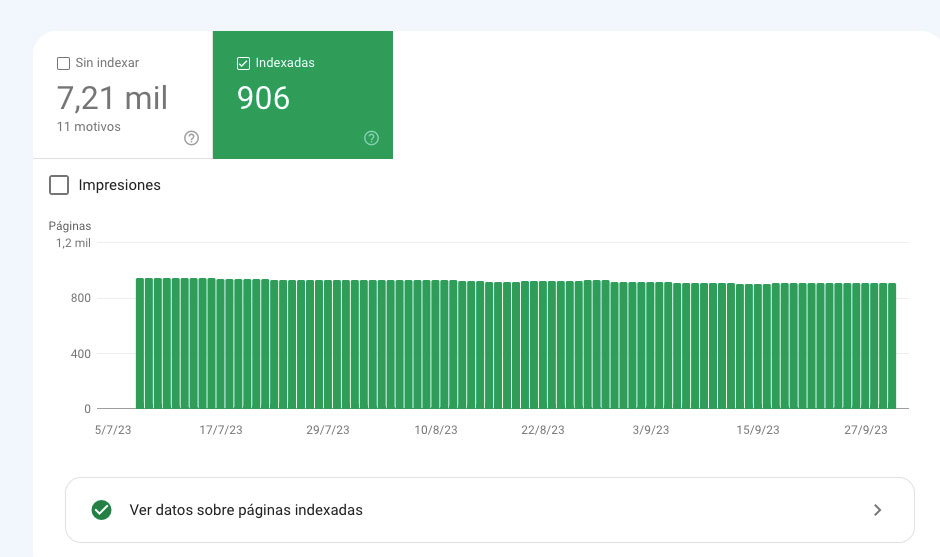Image resolution: width=940 pixels, height=557 pixels.
Task: Click the 3/9/23 date axis label
Action: (652, 430)
